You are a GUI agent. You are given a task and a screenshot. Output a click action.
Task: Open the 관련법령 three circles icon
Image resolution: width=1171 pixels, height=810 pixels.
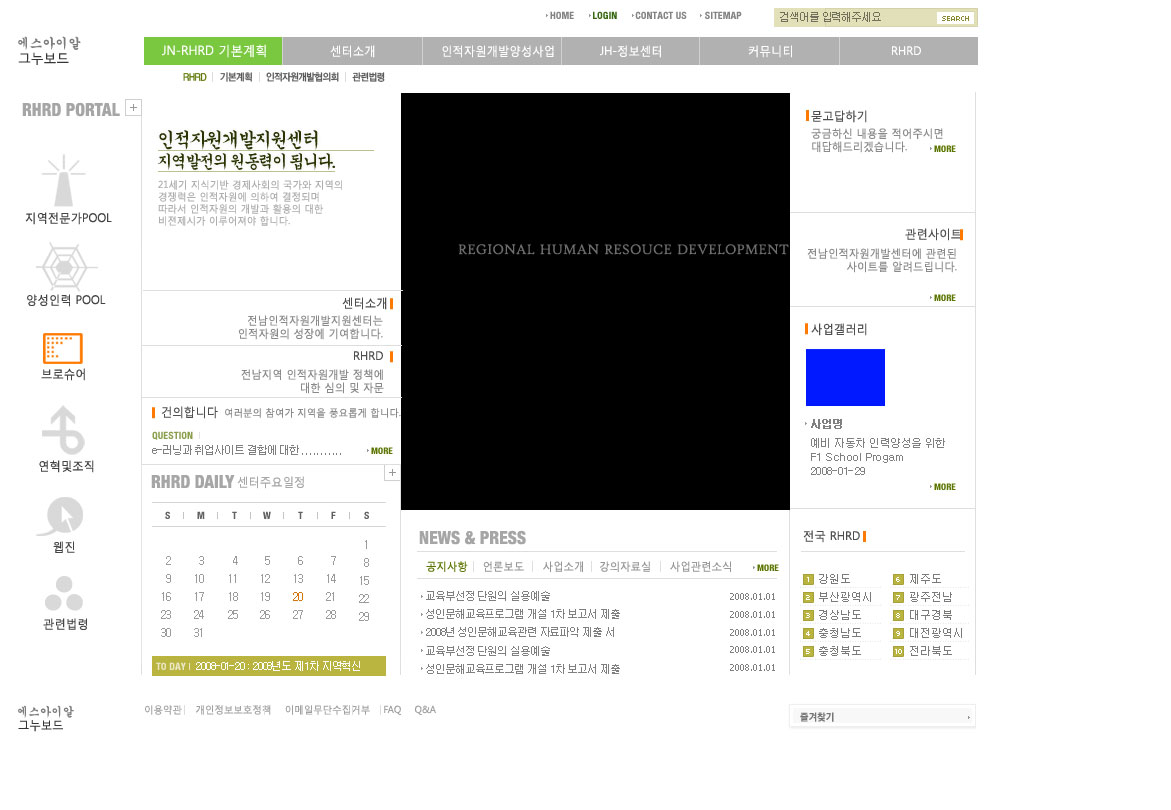[64, 594]
